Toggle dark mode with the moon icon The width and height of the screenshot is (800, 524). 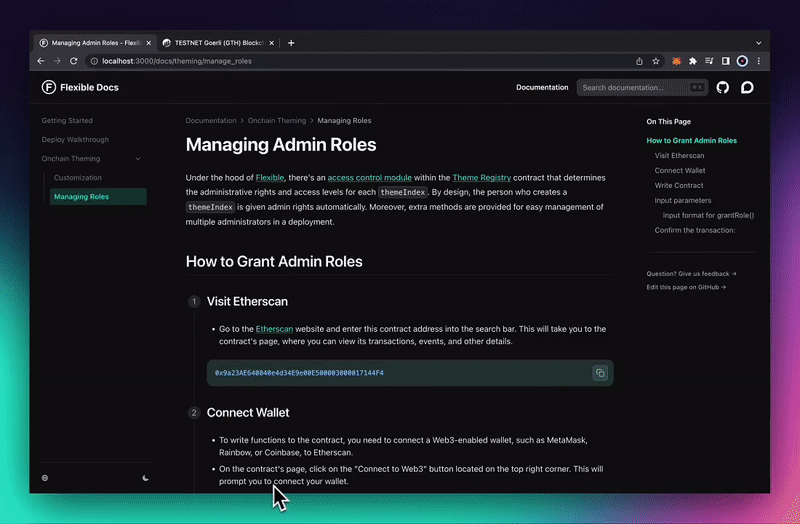coord(145,478)
